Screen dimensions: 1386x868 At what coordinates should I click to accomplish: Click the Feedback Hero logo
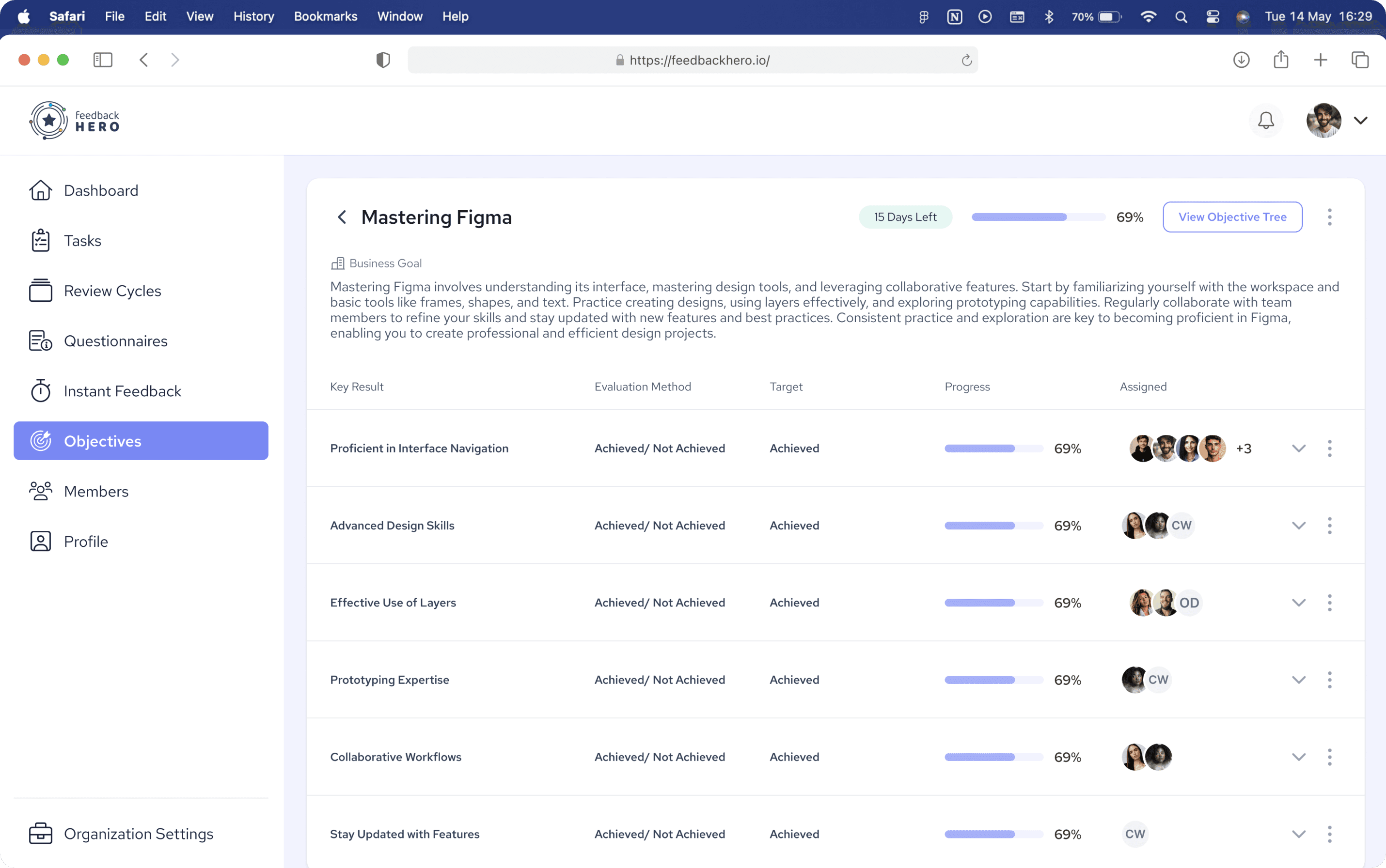click(75, 121)
